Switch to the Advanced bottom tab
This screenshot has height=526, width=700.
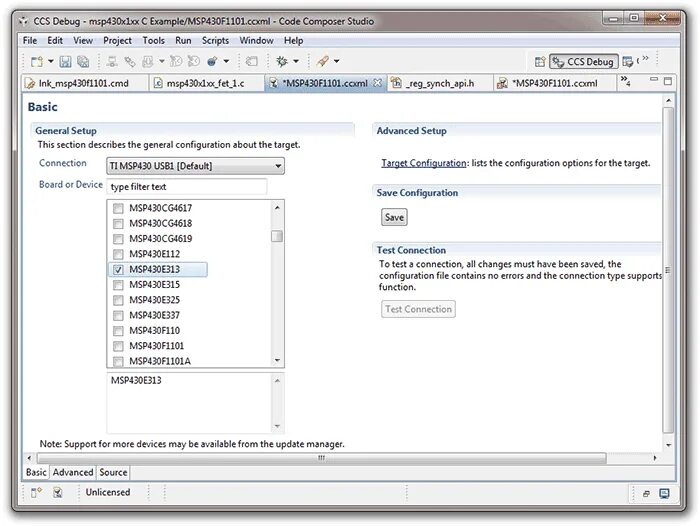73,472
